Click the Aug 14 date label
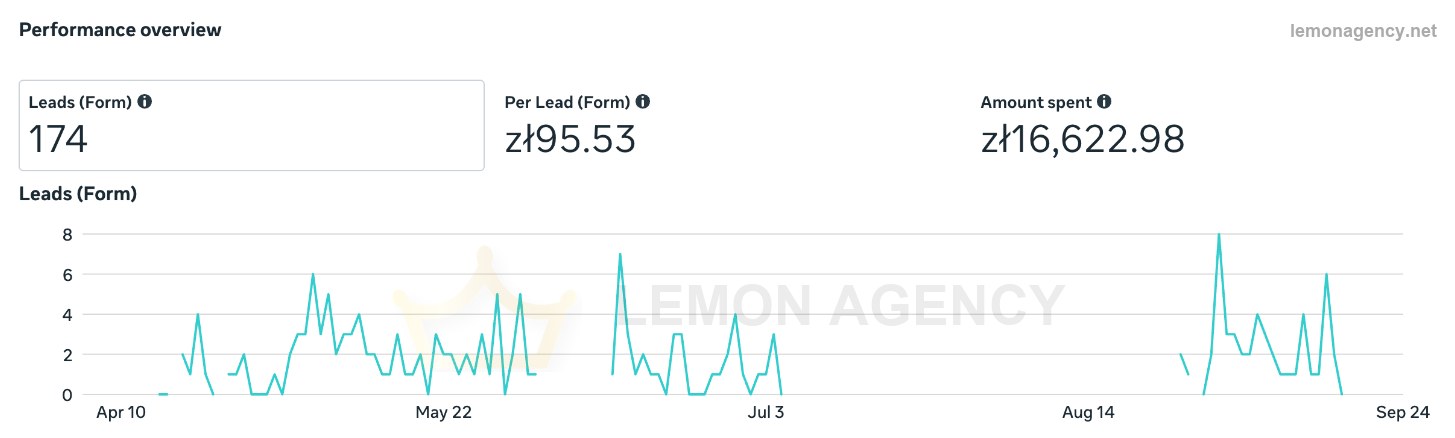Viewport: 1455px width, 438px height. click(1089, 412)
